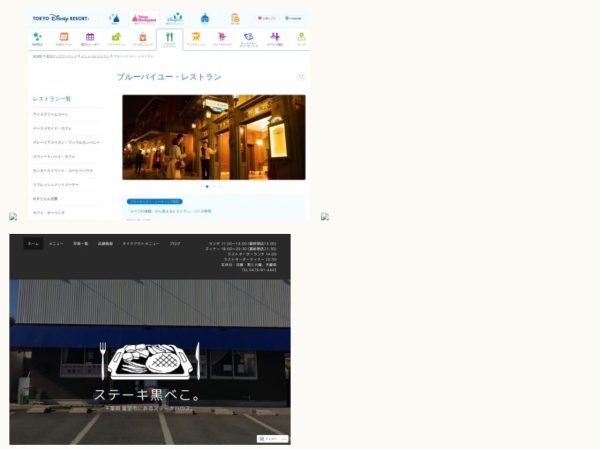Open リフレッシュメントコーナー in restaurant list
600x450 pixels.
[x=56, y=185]
